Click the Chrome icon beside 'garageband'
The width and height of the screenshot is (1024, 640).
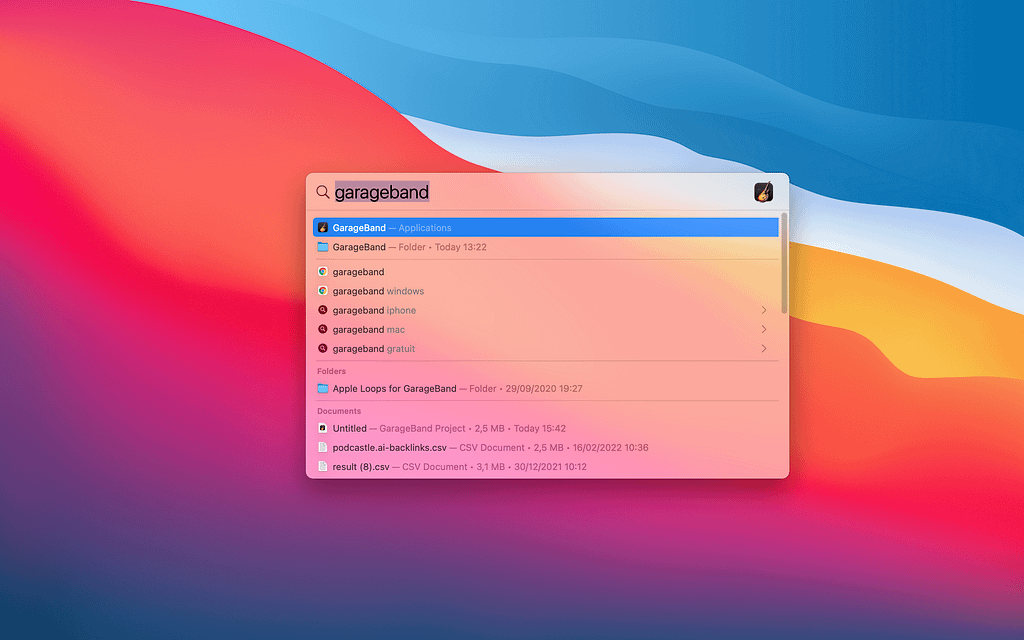pyautogui.click(x=323, y=272)
